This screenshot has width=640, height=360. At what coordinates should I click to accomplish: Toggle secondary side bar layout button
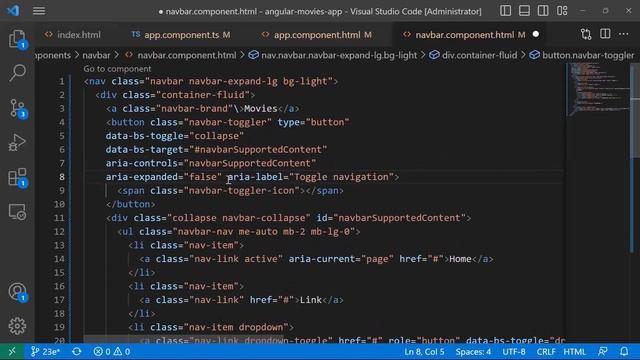click(543, 11)
